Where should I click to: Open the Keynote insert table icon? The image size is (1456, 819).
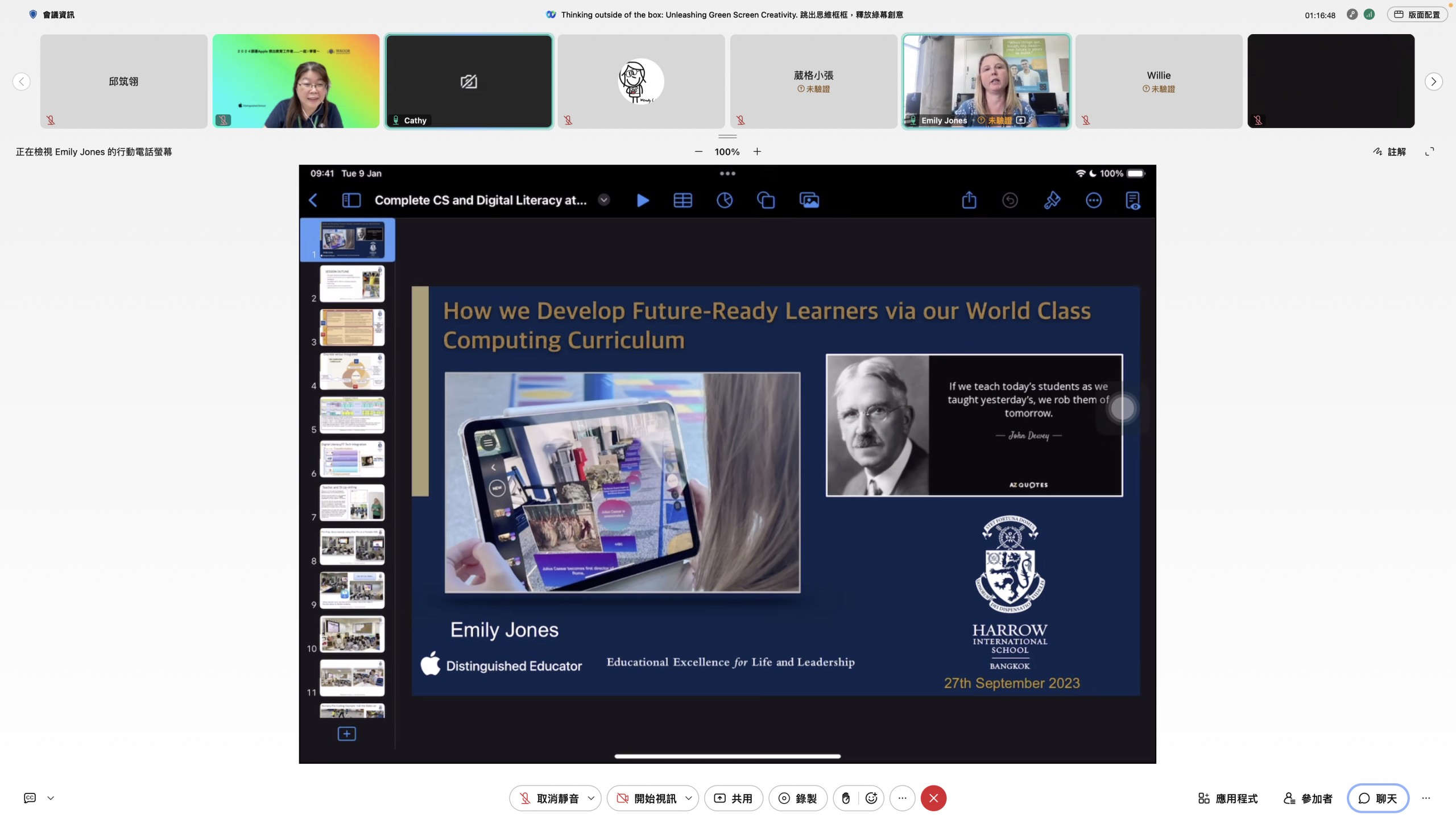682,200
